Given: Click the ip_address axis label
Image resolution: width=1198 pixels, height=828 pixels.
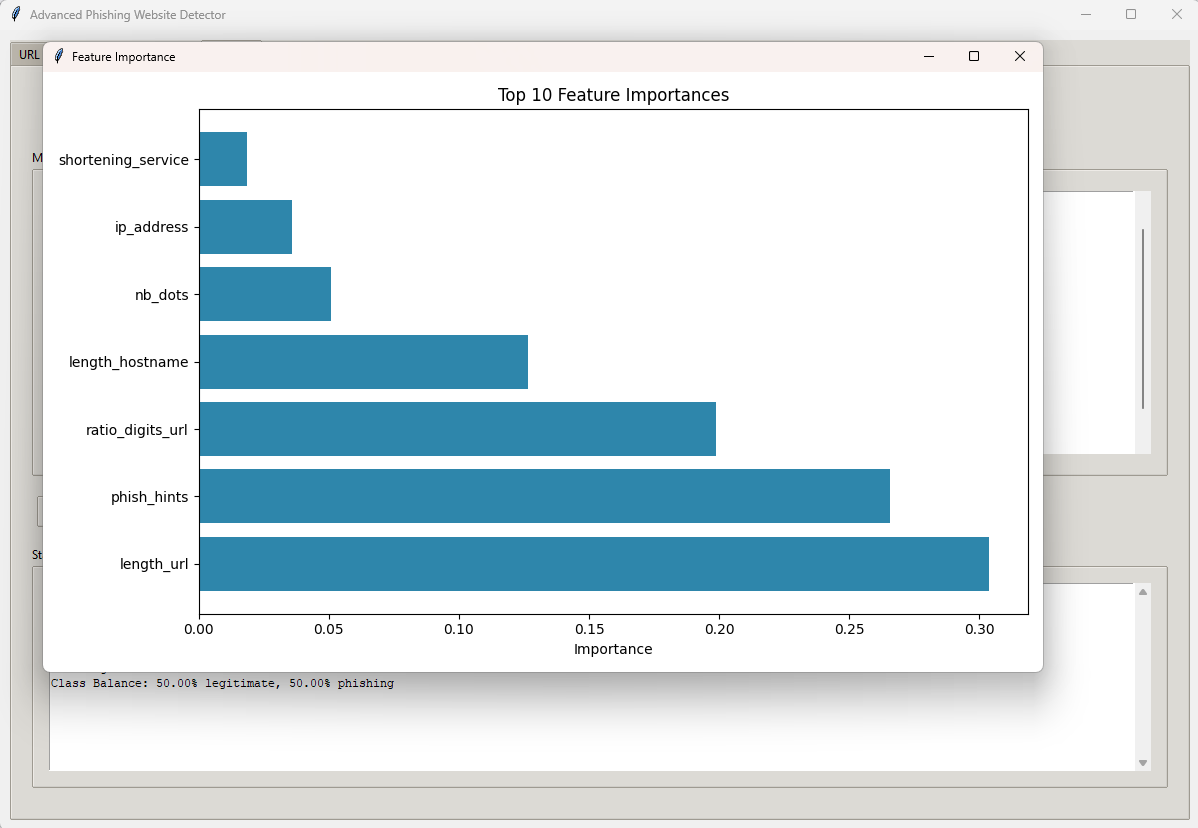Looking at the screenshot, I should coord(151,227).
